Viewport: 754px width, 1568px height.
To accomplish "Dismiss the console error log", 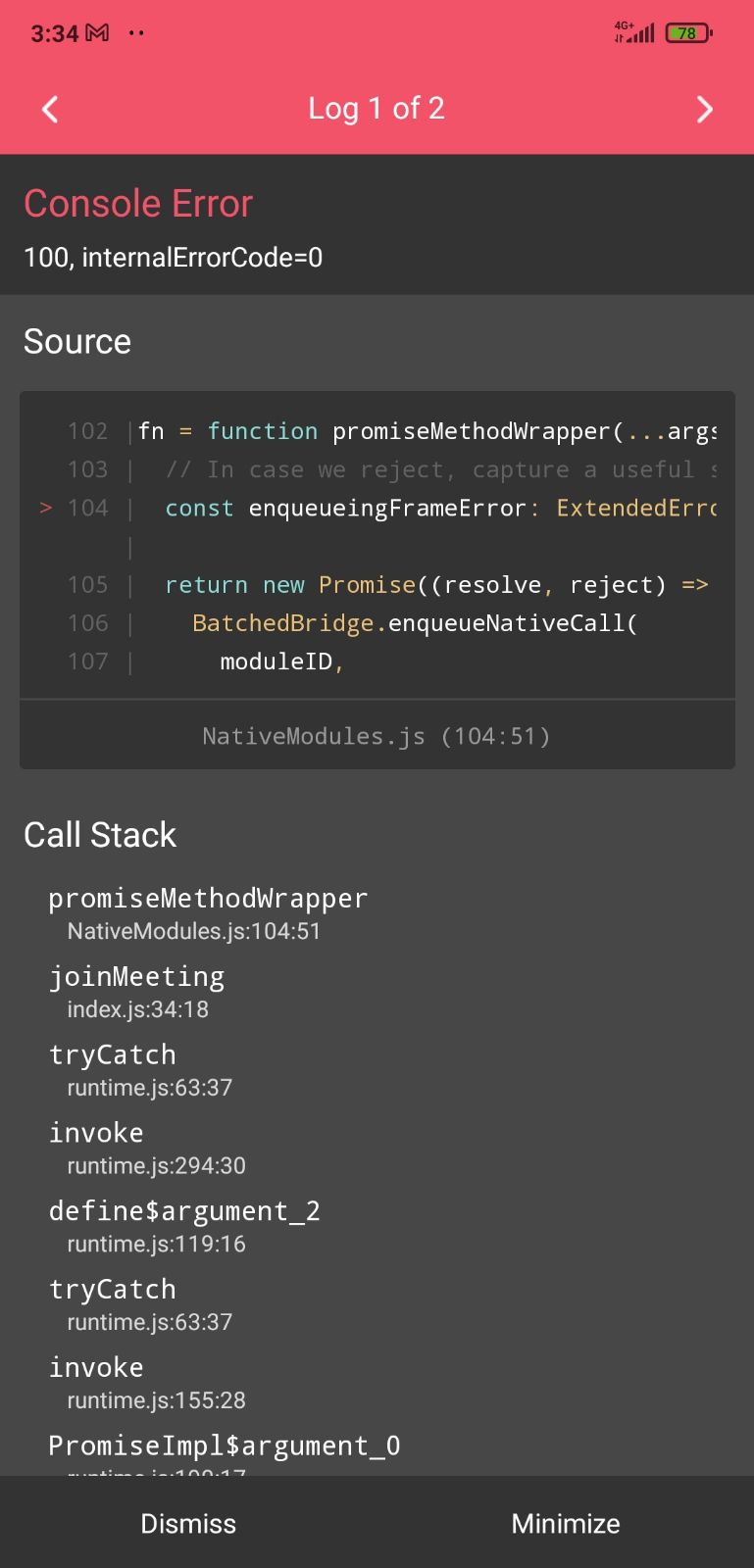I will (187, 1523).
